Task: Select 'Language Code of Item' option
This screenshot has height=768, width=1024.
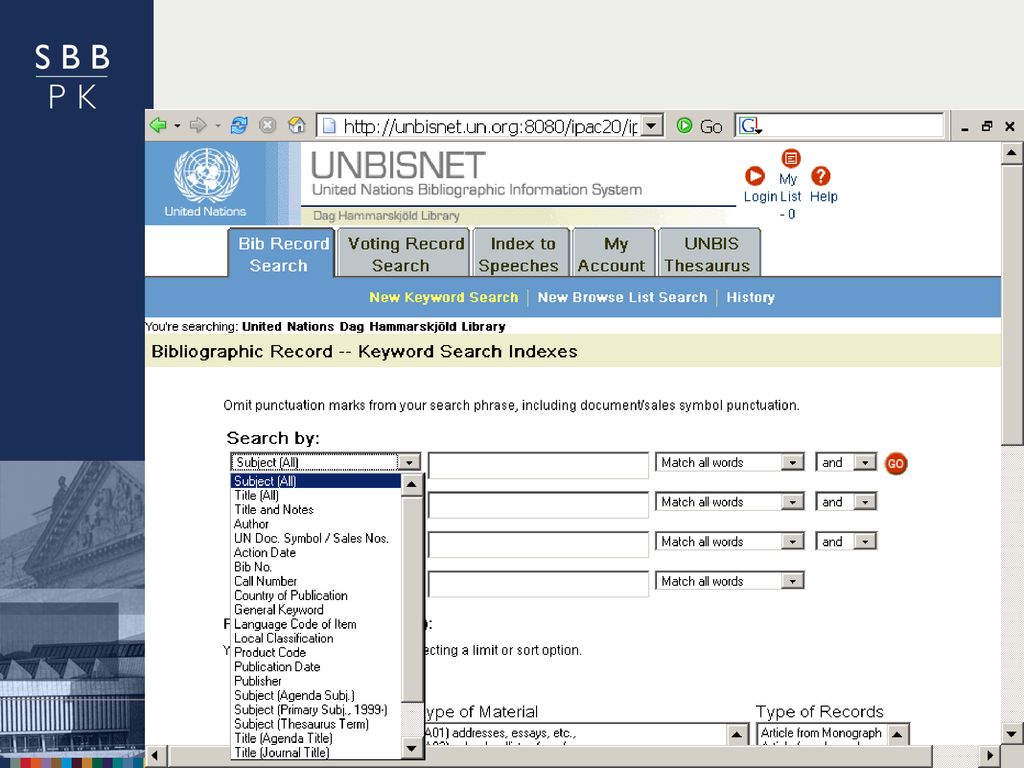Action: 316,625
